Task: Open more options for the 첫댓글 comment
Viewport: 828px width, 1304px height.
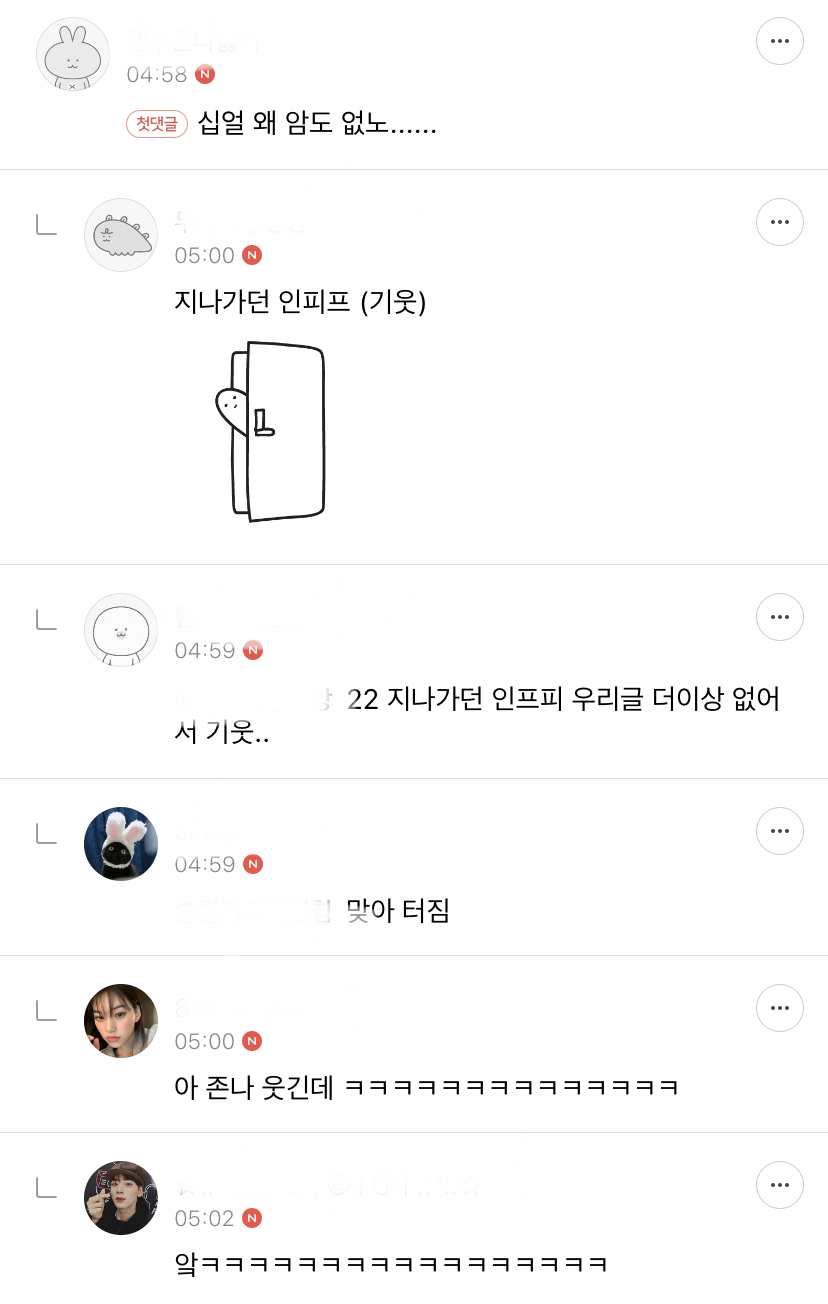Action: [x=780, y=41]
